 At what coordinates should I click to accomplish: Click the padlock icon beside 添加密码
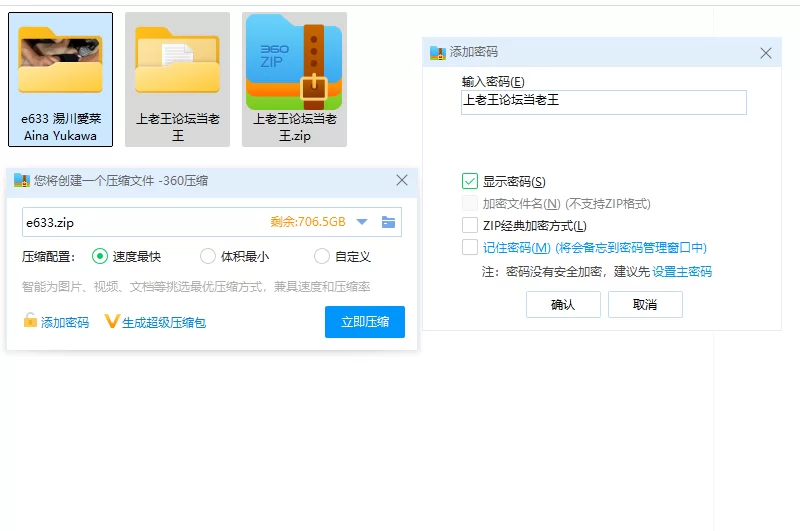point(30,320)
